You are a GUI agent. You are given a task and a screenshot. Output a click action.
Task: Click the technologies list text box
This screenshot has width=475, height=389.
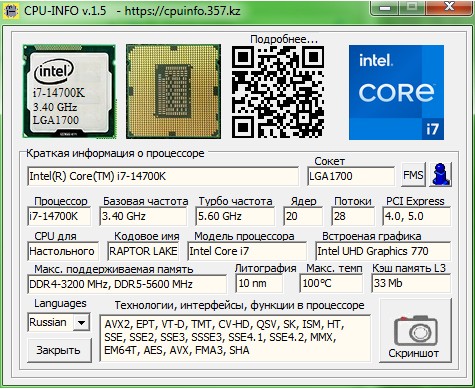click(235, 338)
